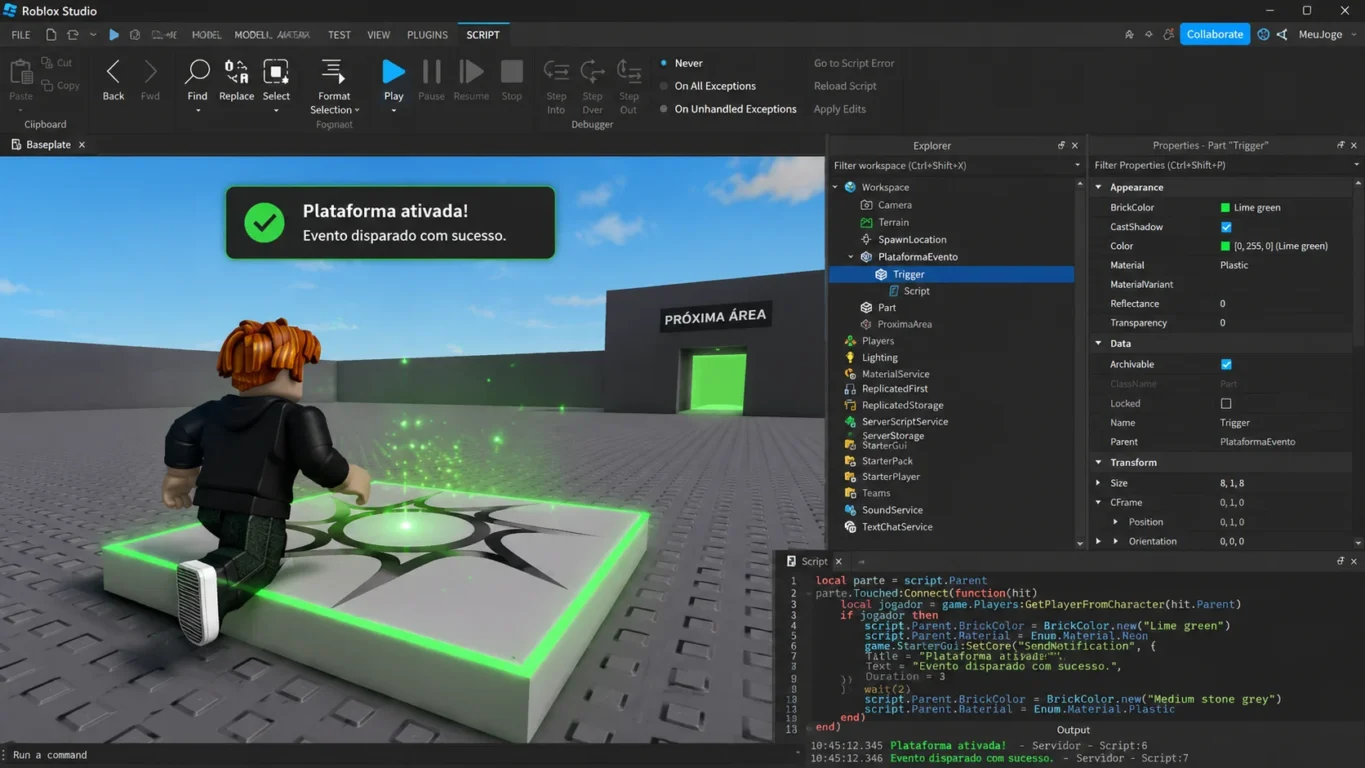
Task: Click the Select tool icon
Action: point(276,71)
